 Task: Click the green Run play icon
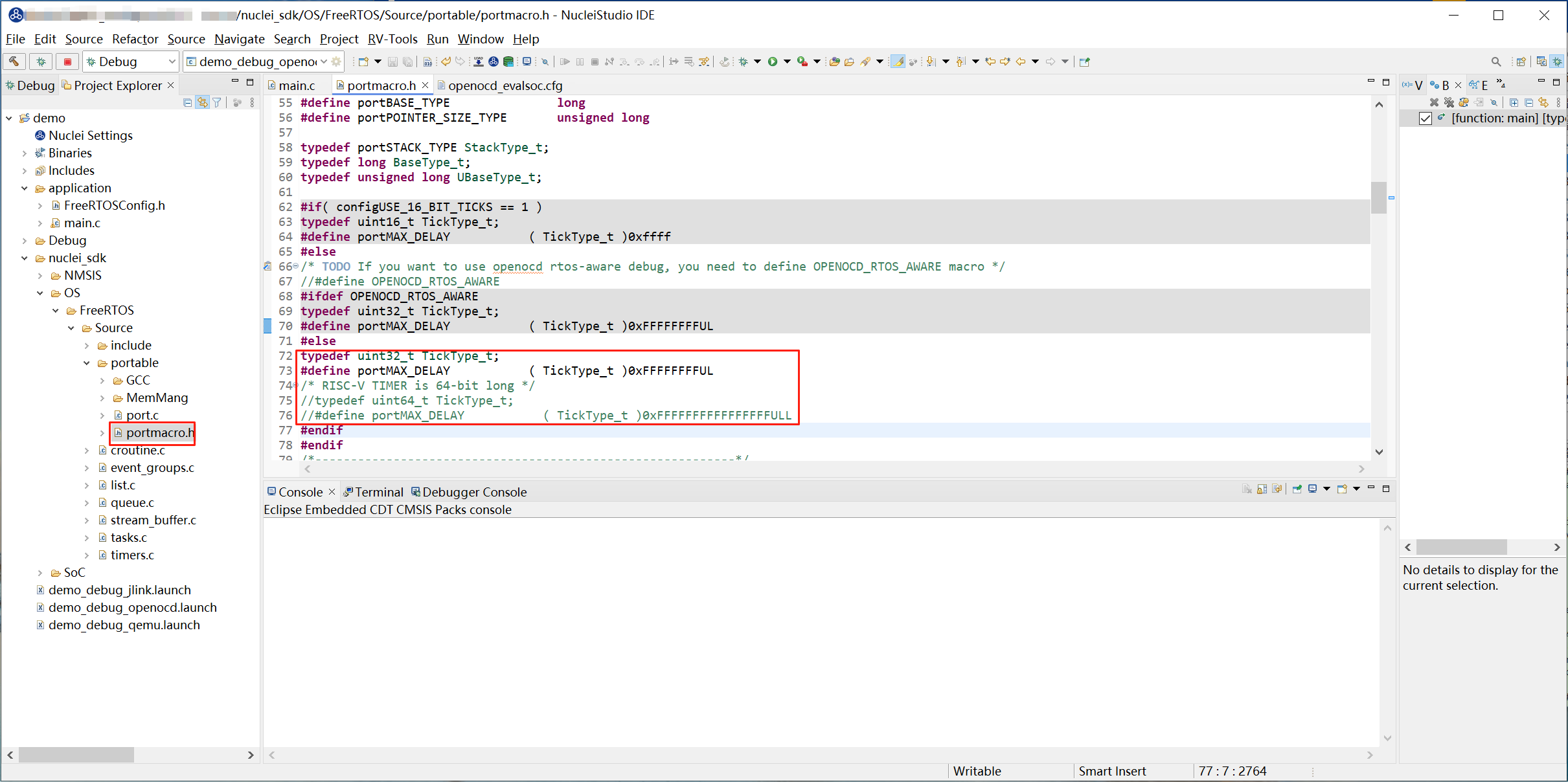773,61
